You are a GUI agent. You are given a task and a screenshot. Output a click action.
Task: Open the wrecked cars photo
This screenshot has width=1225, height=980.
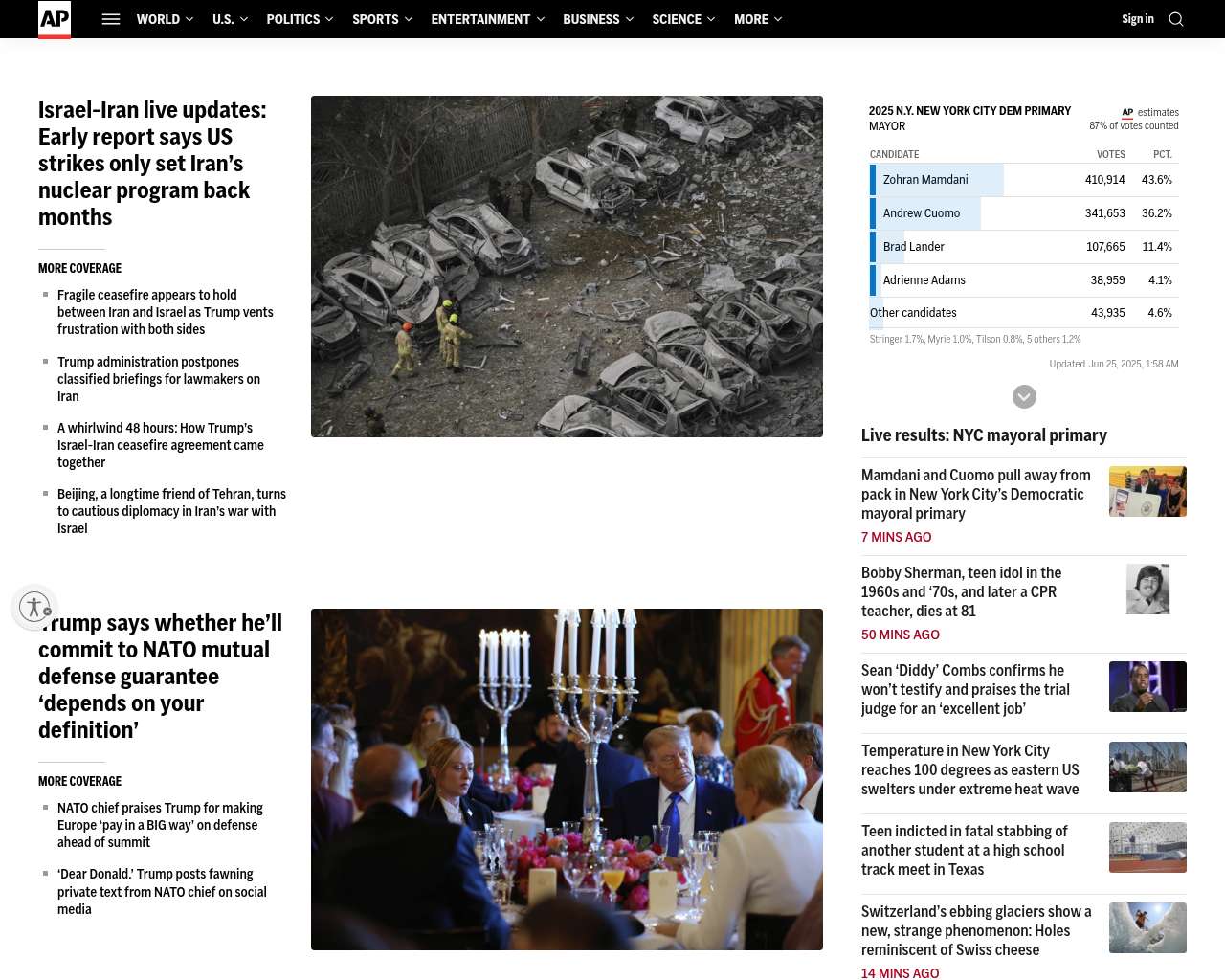pyautogui.click(x=567, y=266)
